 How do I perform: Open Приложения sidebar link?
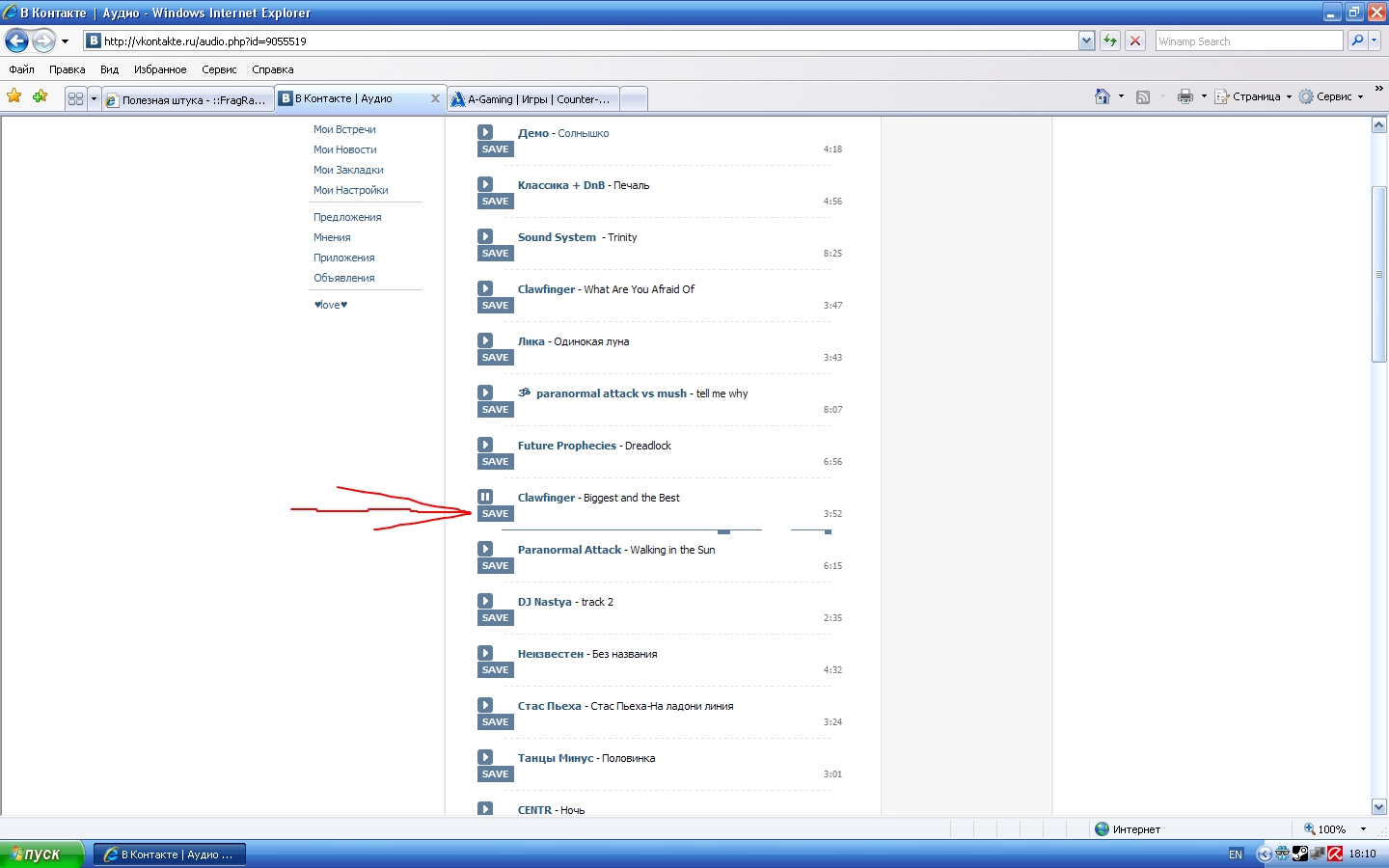[343, 258]
